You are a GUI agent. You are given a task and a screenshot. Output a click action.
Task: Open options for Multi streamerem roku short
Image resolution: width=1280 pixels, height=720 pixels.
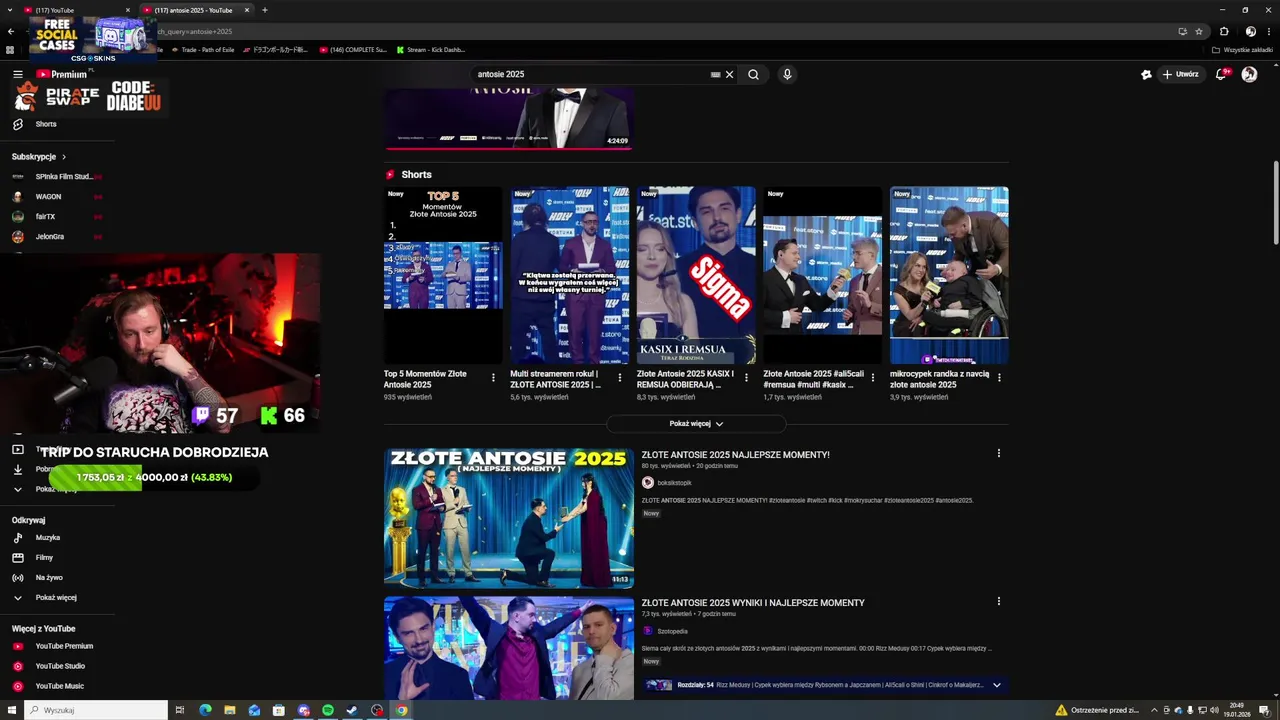point(619,378)
